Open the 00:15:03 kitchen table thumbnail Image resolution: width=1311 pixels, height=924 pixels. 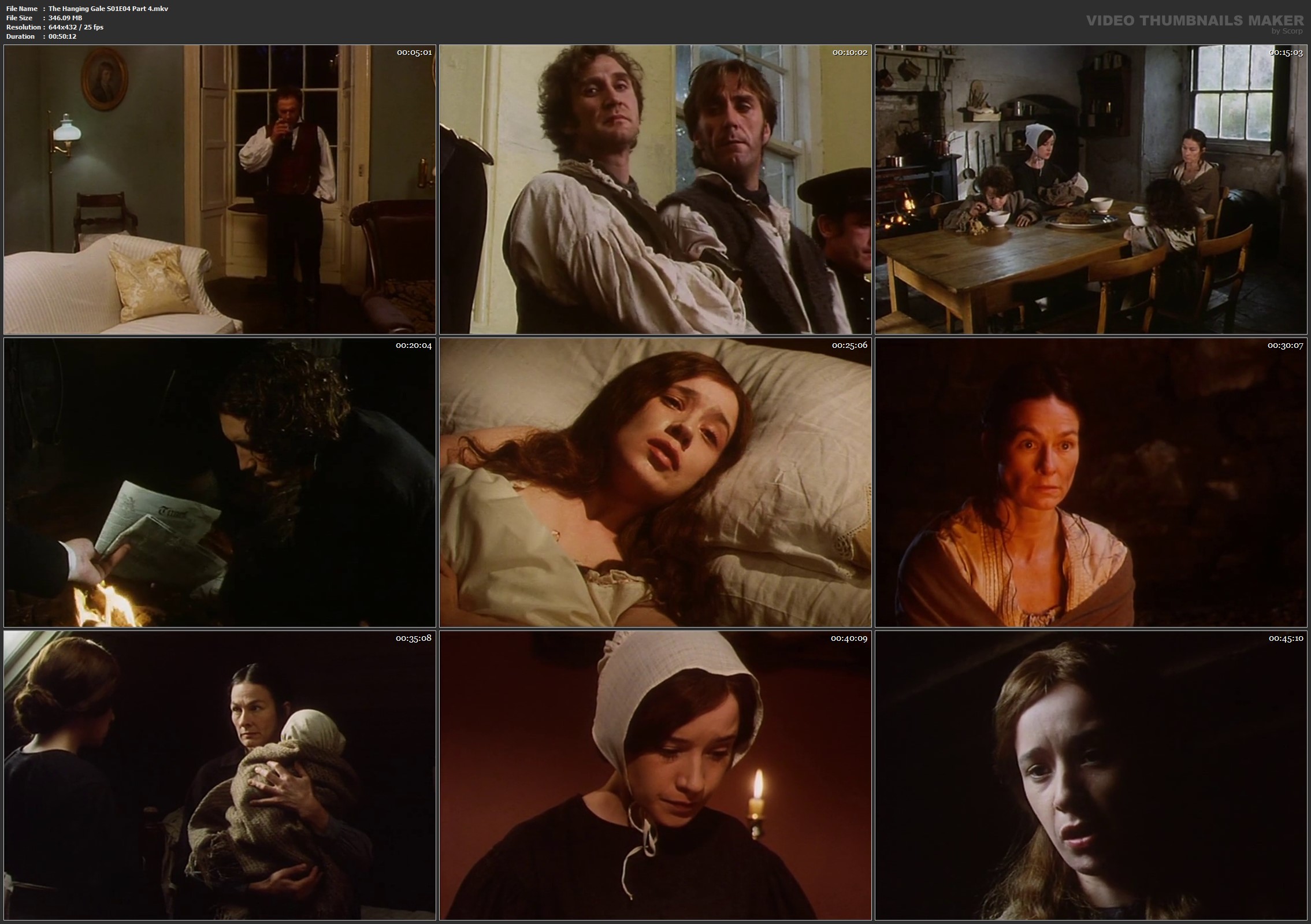(x=1090, y=190)
